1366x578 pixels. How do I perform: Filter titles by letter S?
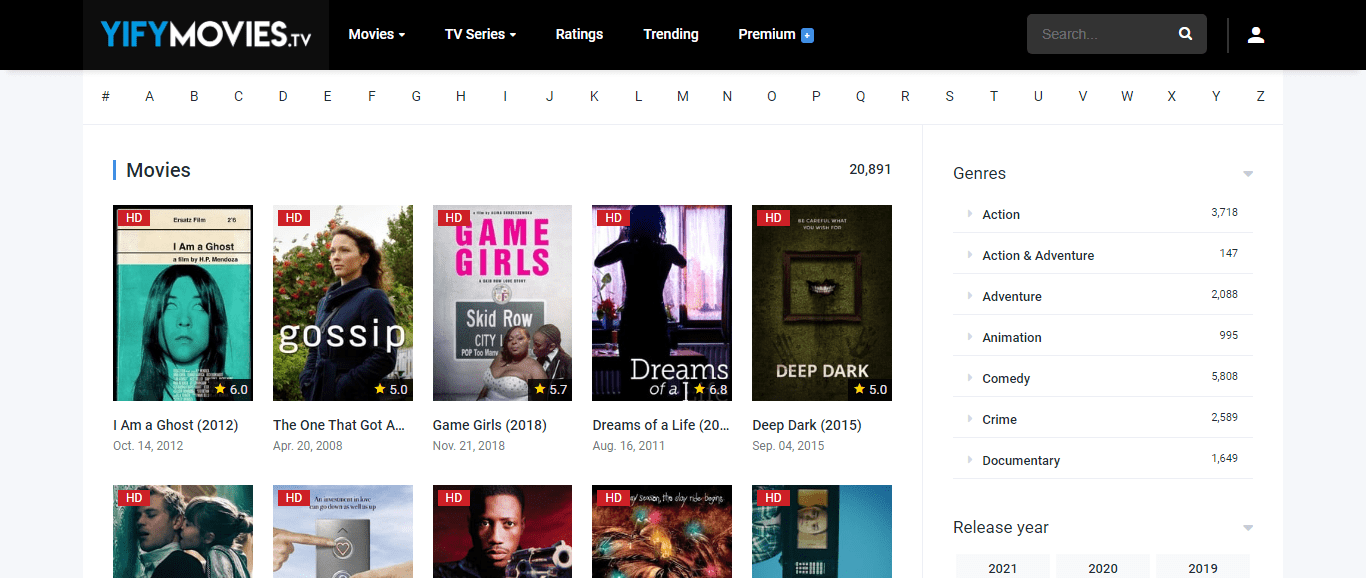coord(949,96)
